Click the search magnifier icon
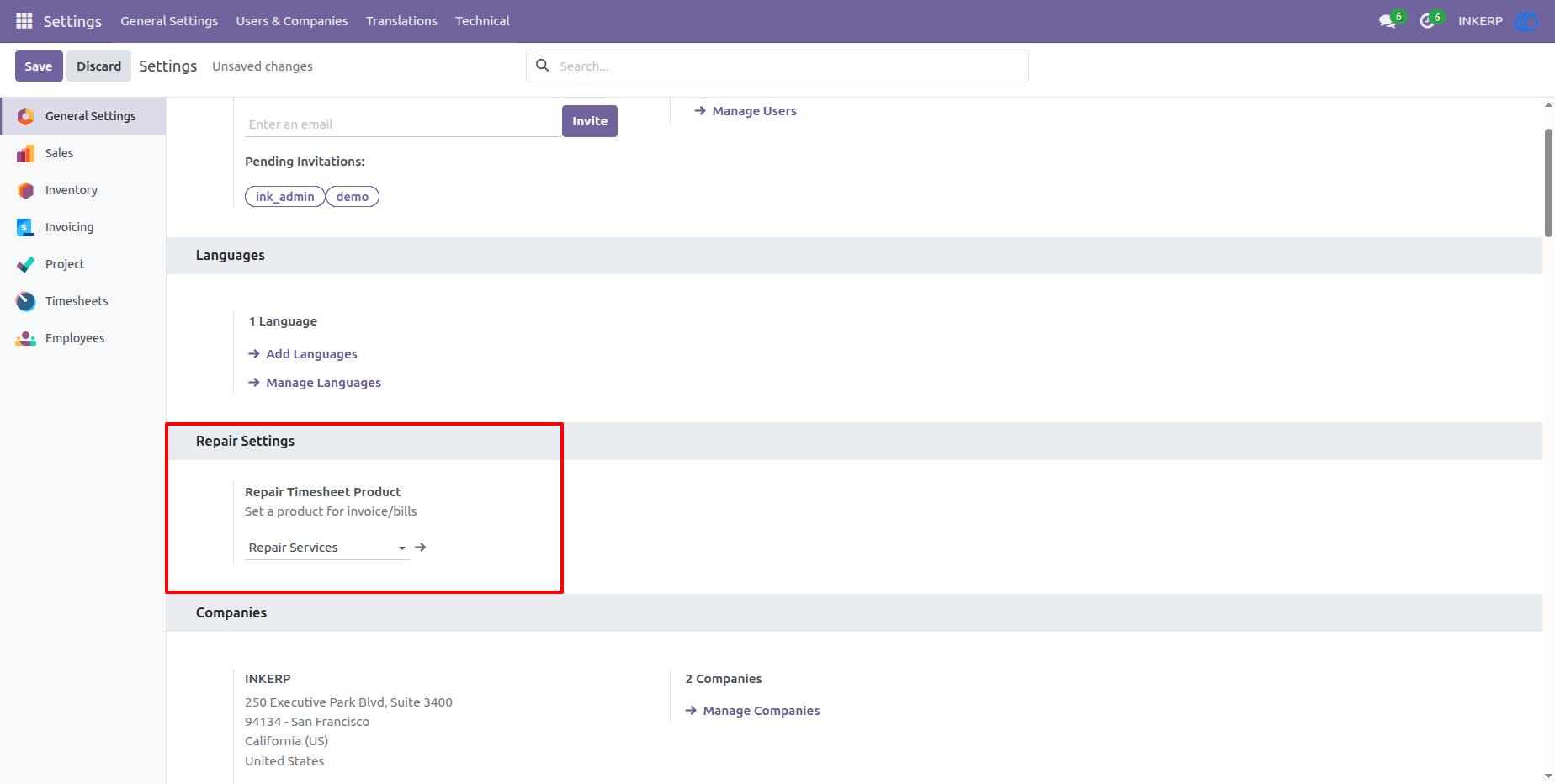This screenshot has width=1555, height=784. 543,66
